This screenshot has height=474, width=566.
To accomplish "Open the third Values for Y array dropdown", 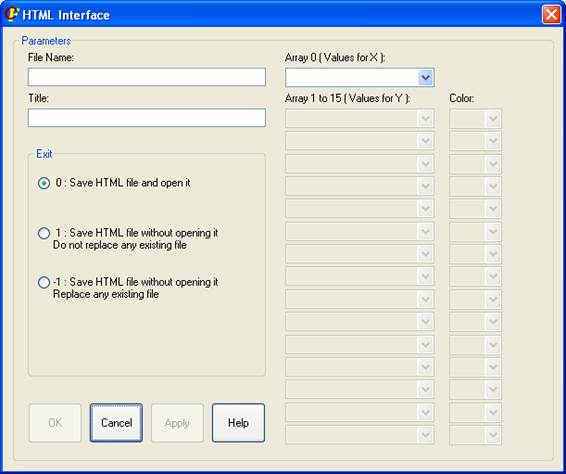I will (426, 164).
